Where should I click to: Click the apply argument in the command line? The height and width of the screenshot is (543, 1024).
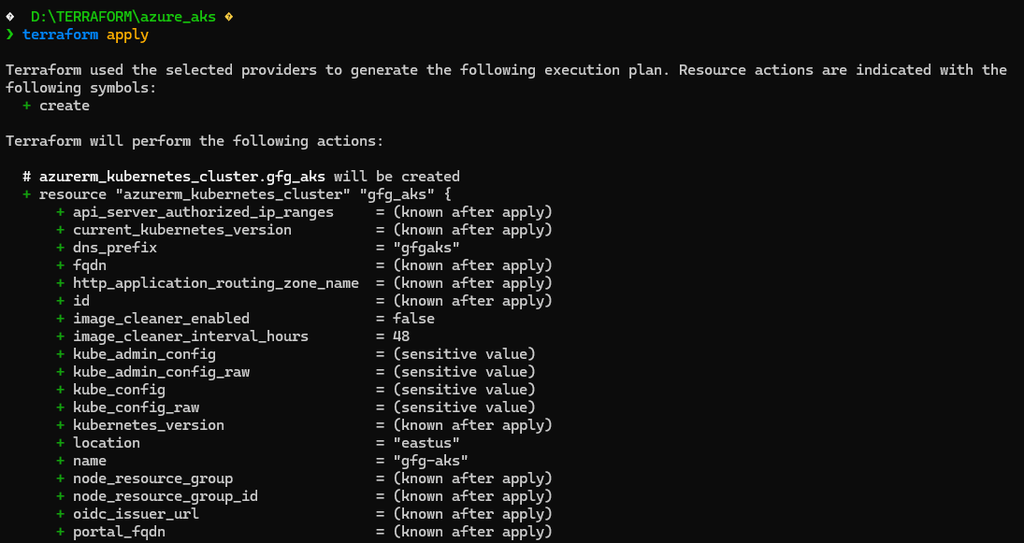pyautogui.click(x=127, y=35)
